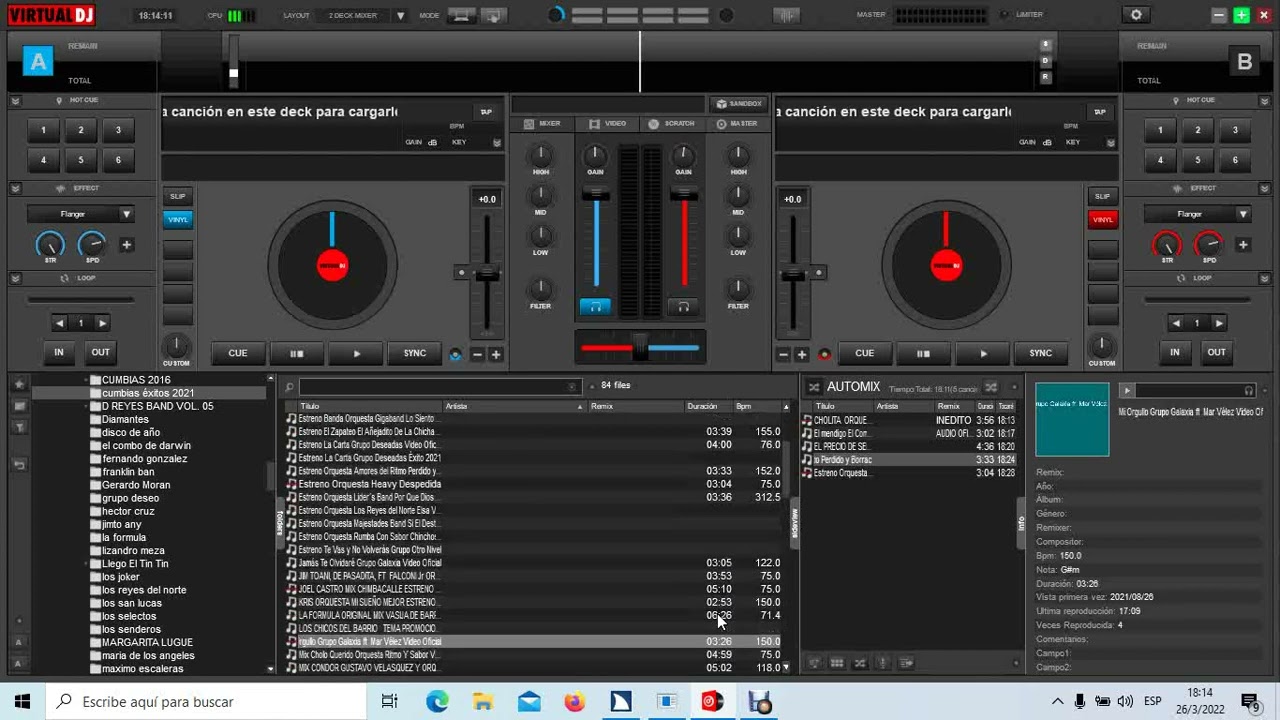This screenshot has height=720, width=1280.
Task: Open the folders side tab
Action: click(x=280, y=523)
